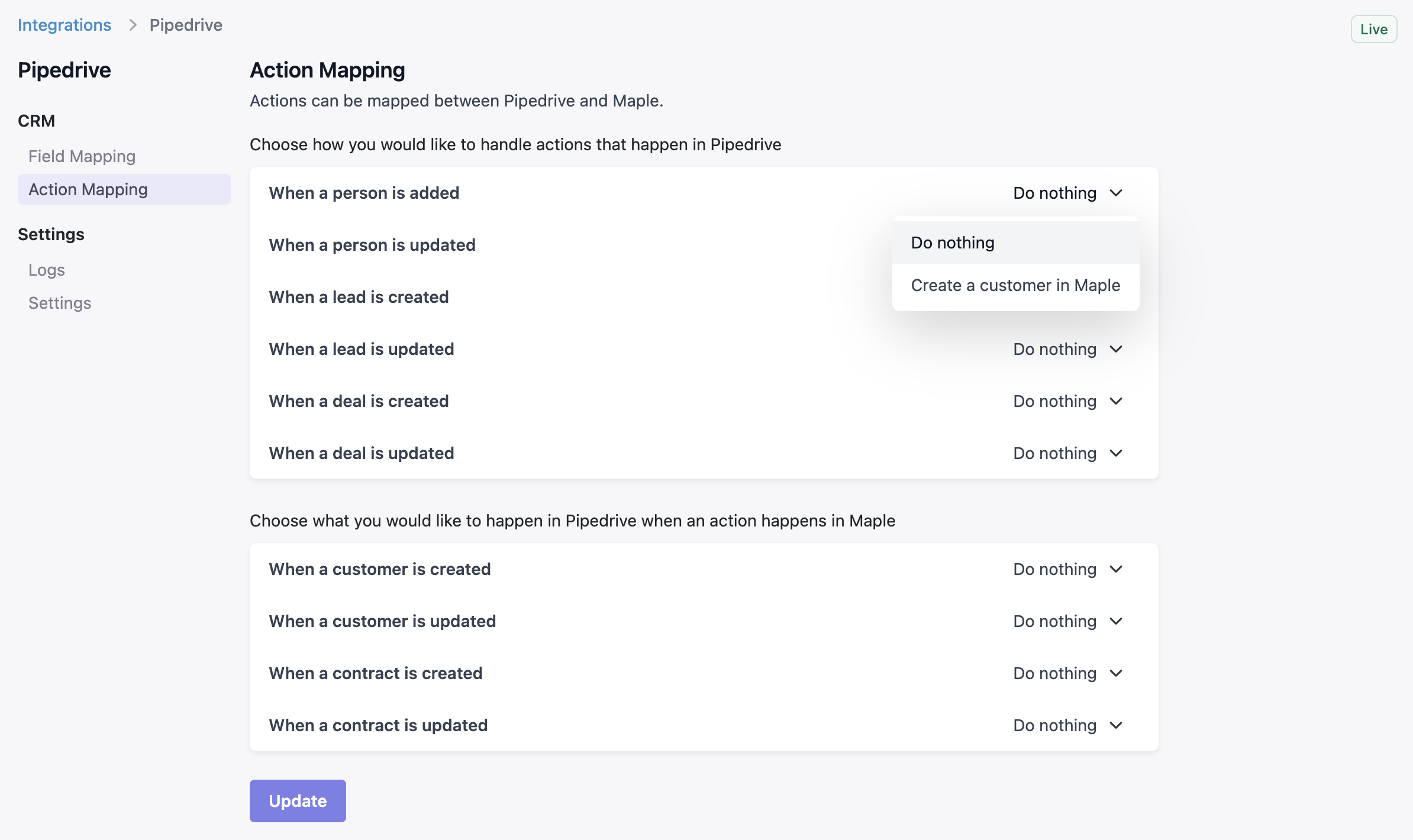The width and height of the screenshot is (1413, 840).
Task: Select Action Mapping sidebar item
Action: 88,189
